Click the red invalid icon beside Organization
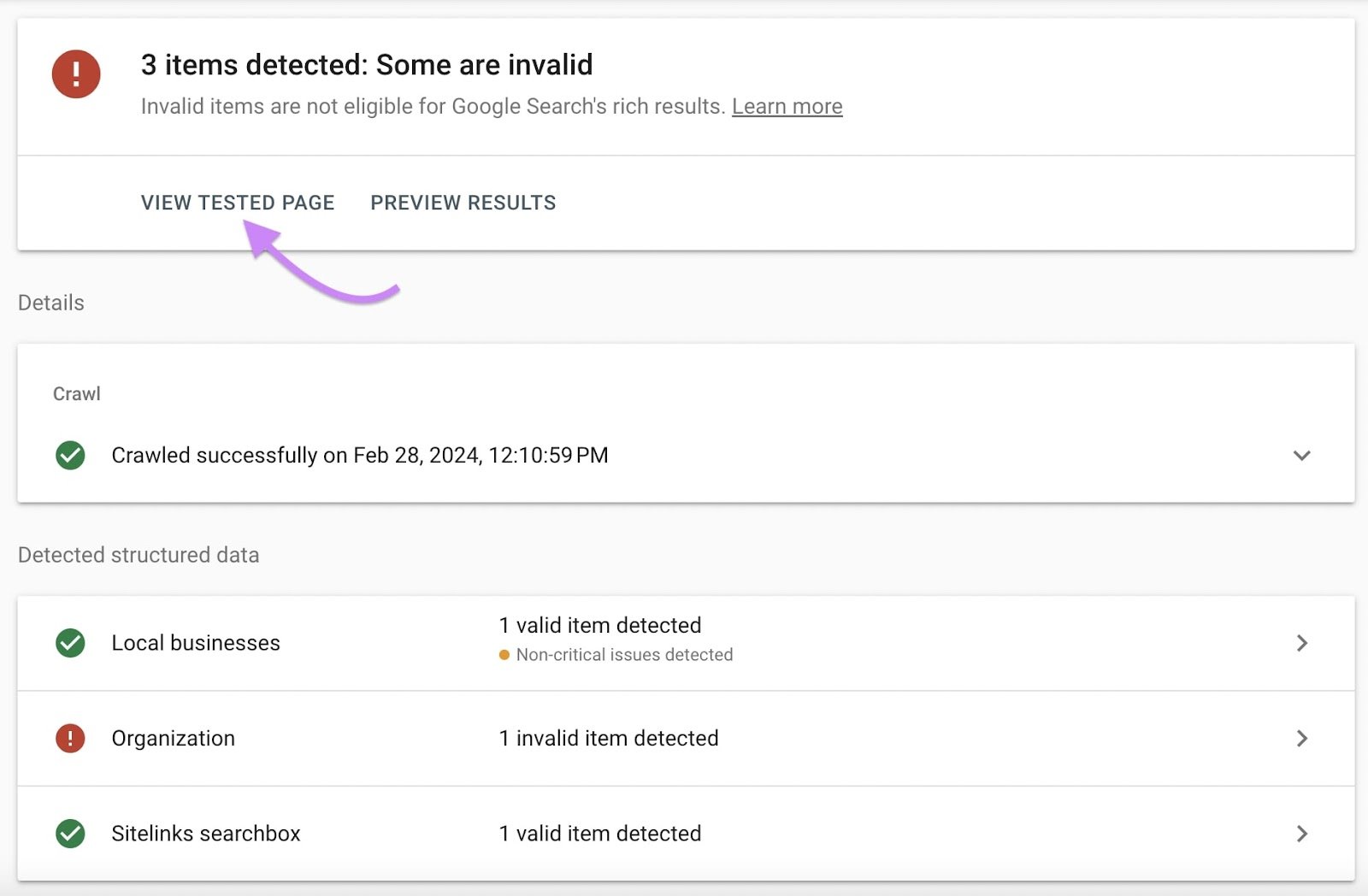The image size is (1368, 896). 69,738
